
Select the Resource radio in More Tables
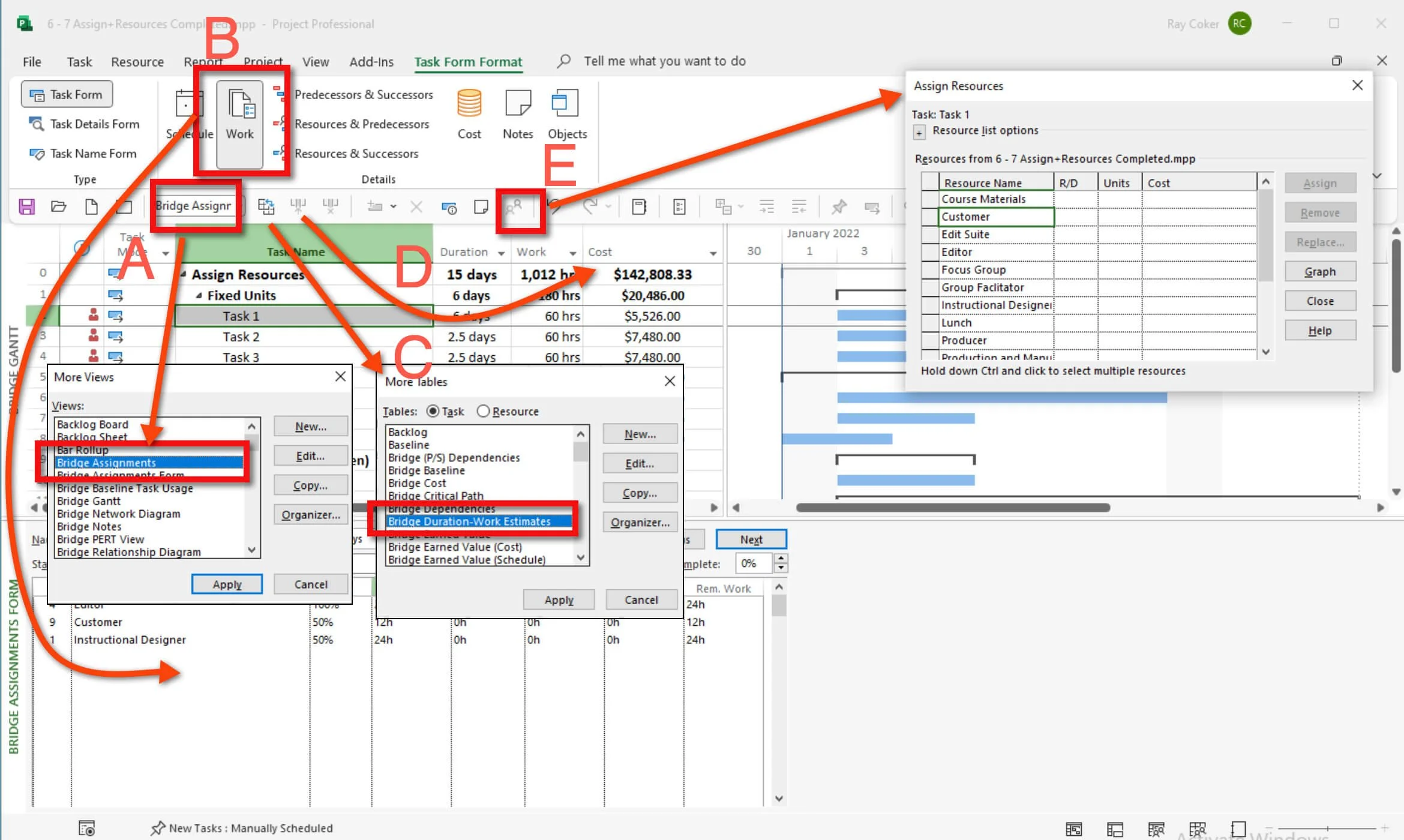coord(483,412)
